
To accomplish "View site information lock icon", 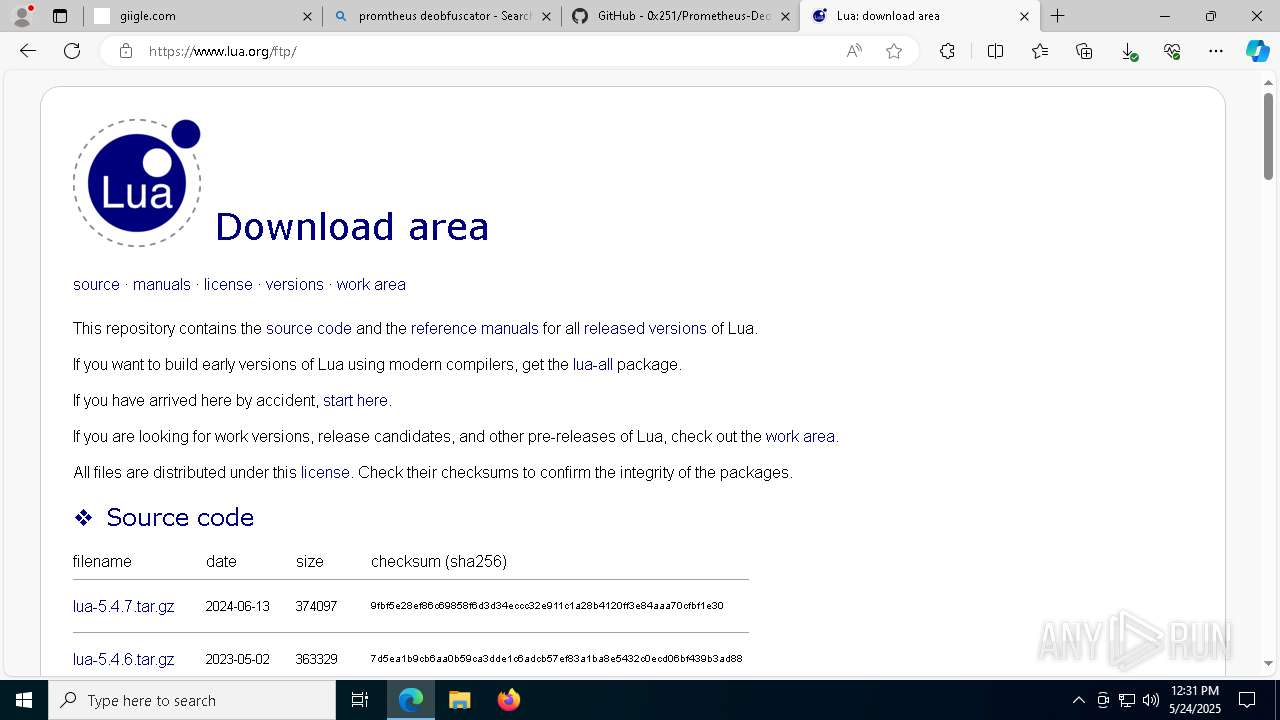I will (126, 51).
